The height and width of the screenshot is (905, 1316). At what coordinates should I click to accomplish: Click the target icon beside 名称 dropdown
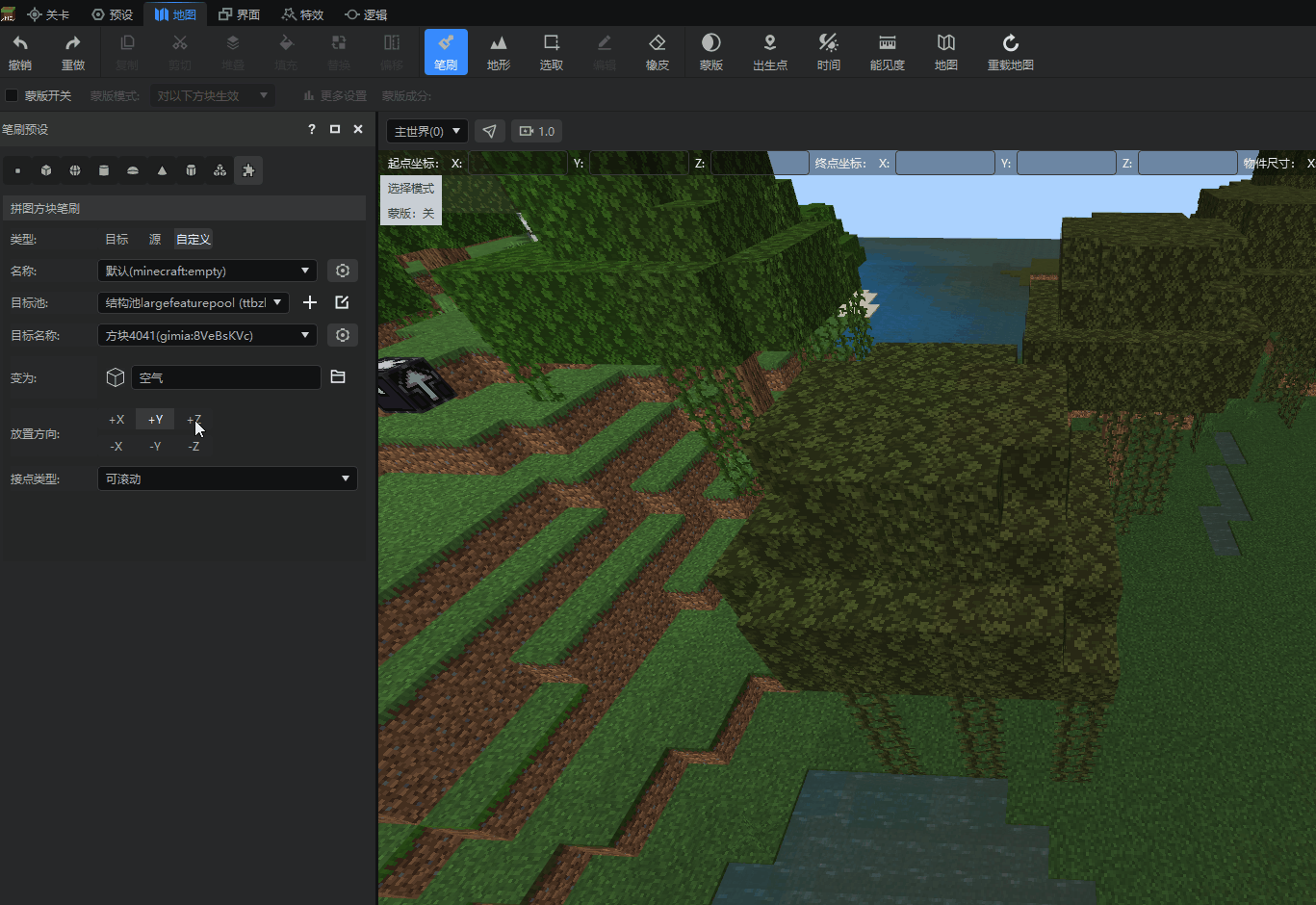pyautogui.click(x=343, y=271)
